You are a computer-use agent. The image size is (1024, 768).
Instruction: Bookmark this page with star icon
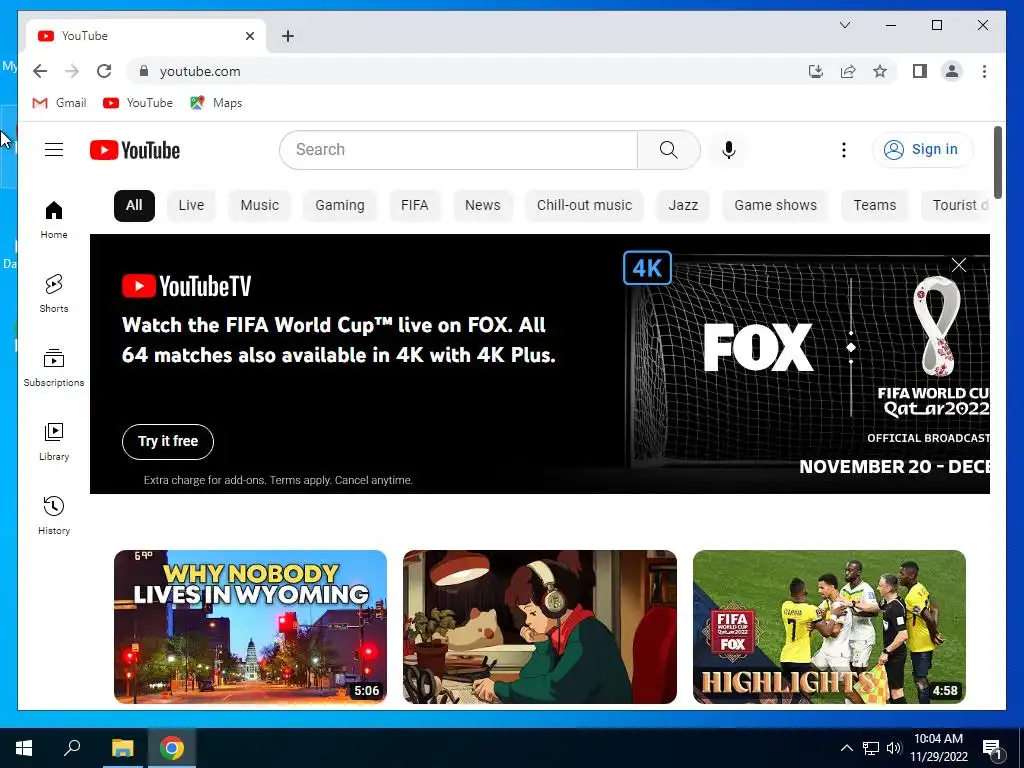point(880,71)
